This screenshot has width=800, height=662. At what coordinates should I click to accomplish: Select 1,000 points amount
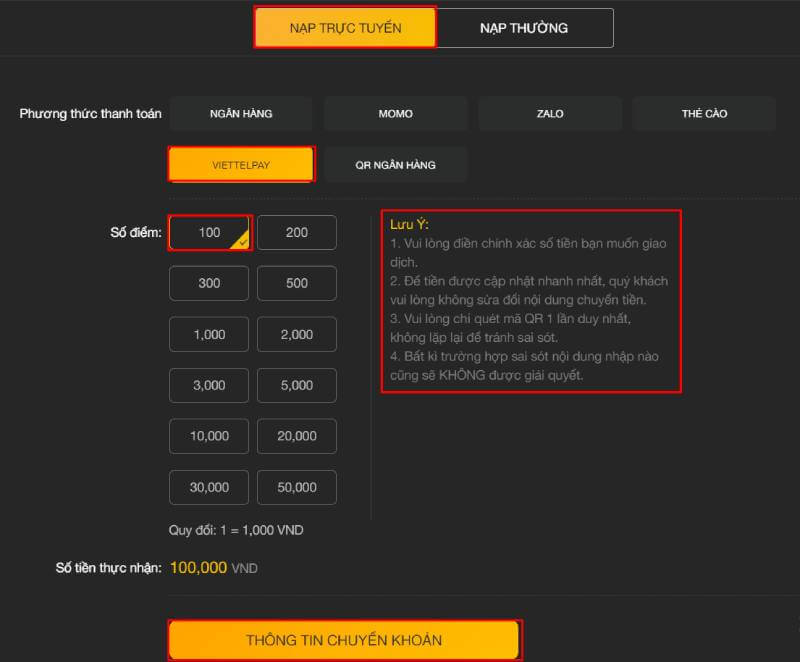[x=209, y=335]
